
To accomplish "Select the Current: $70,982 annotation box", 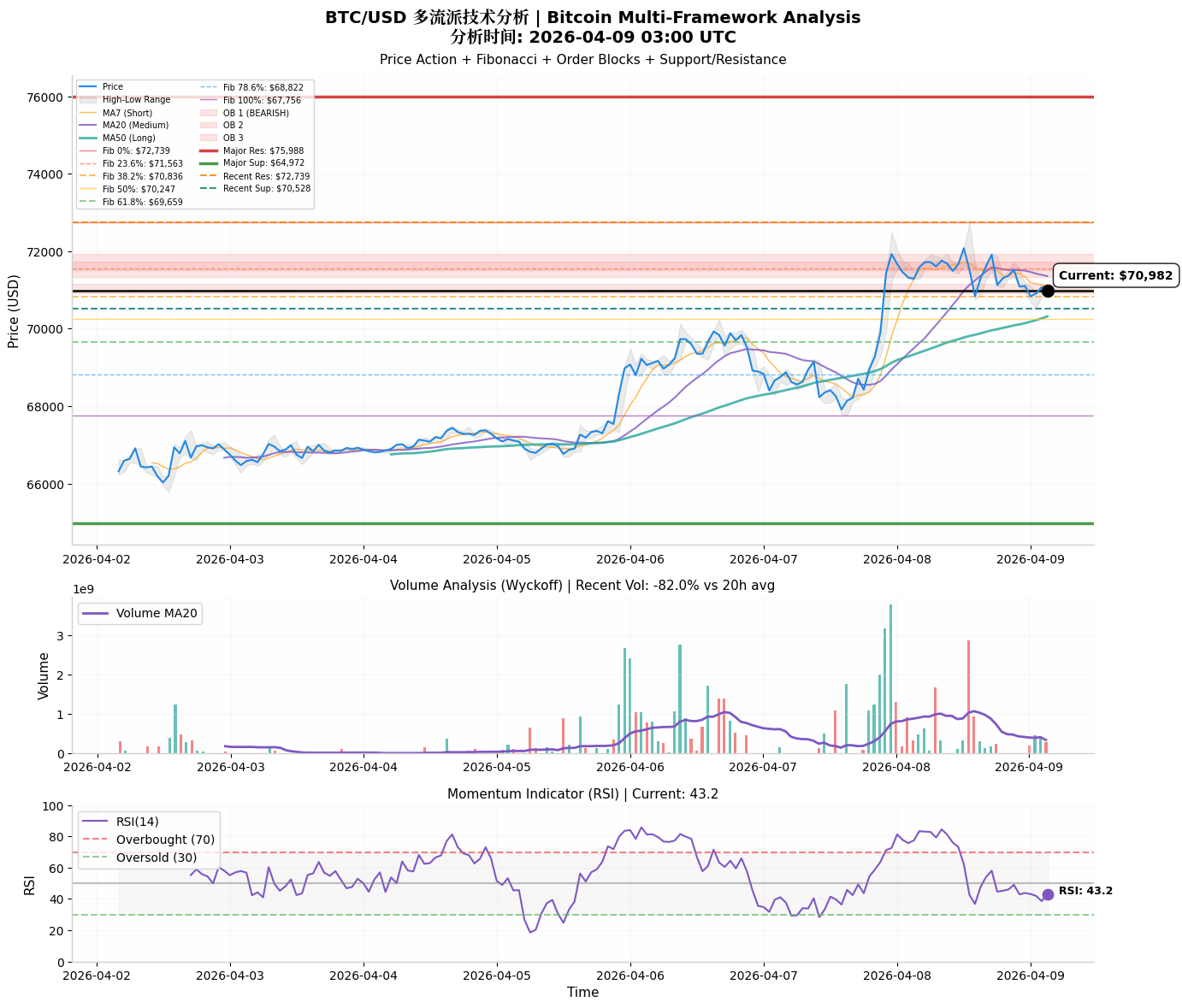I will coord(1115,275).
